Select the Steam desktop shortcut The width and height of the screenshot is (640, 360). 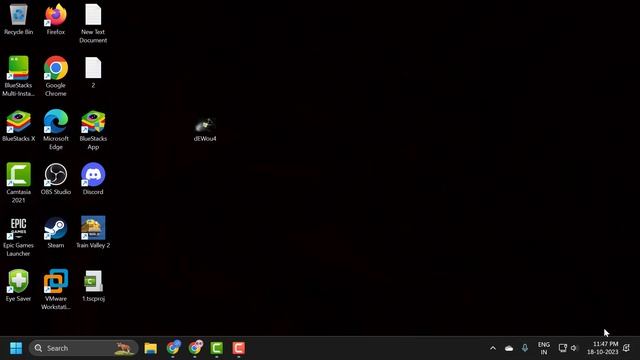click(x=56, y=232)
